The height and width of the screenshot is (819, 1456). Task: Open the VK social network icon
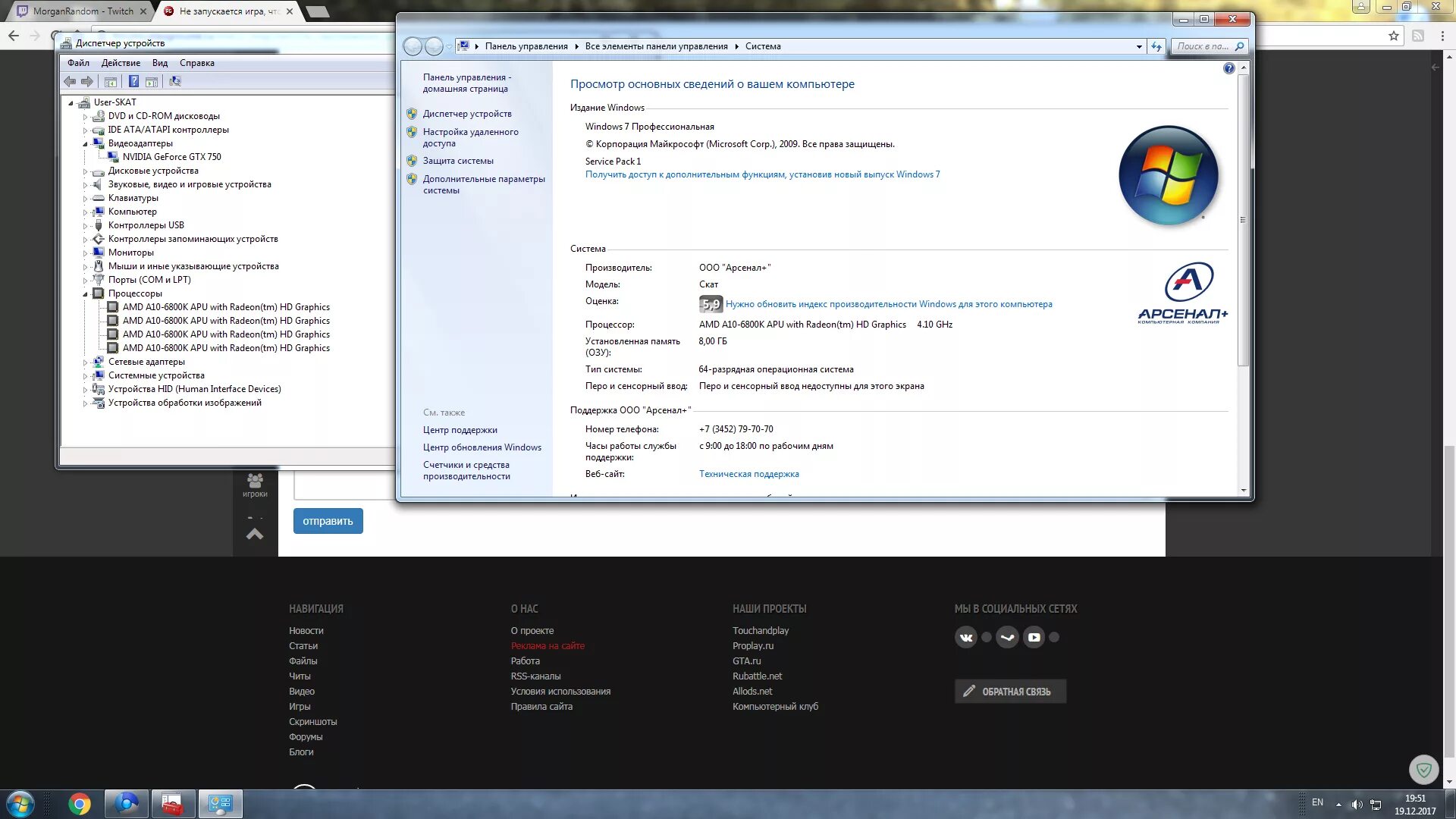965,638
